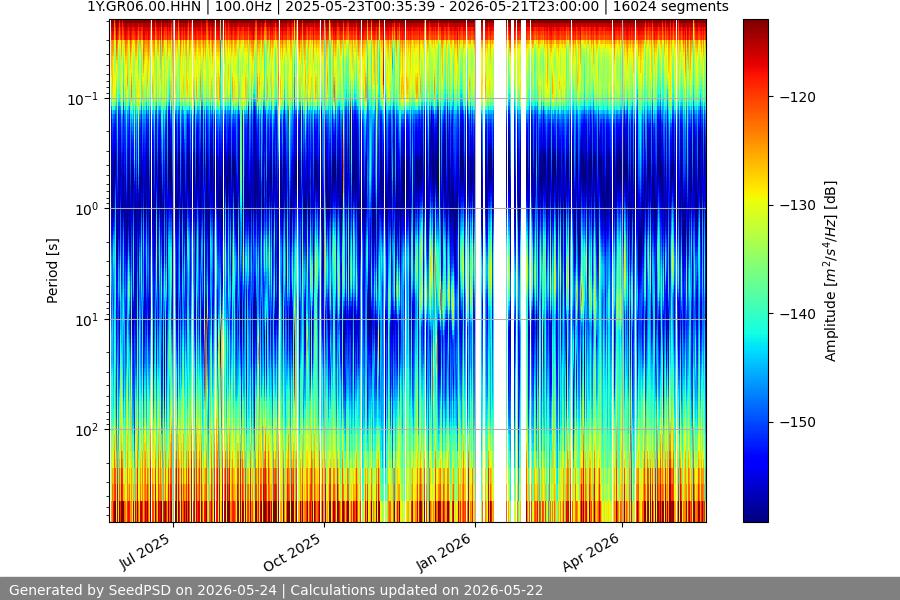The height and width of the screenshot is (600, 900).
Task: Click the amplitude colorbar gradient
Action: pos(755,271)
